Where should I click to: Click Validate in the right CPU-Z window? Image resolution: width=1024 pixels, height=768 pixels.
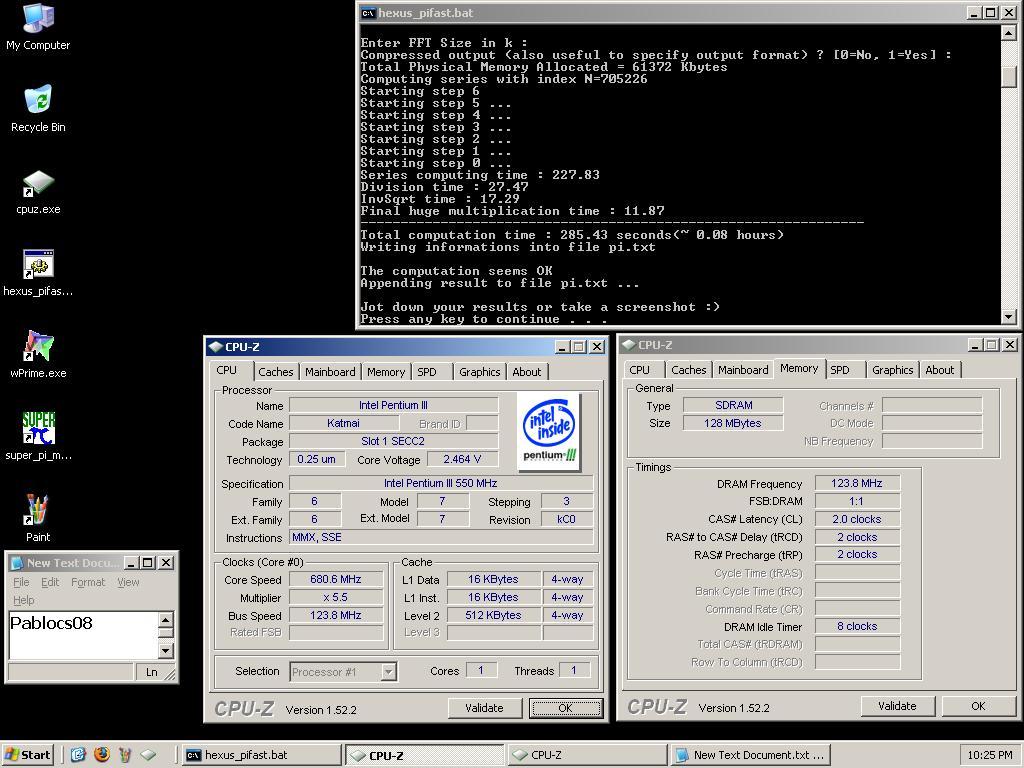(x=897, y=706)
